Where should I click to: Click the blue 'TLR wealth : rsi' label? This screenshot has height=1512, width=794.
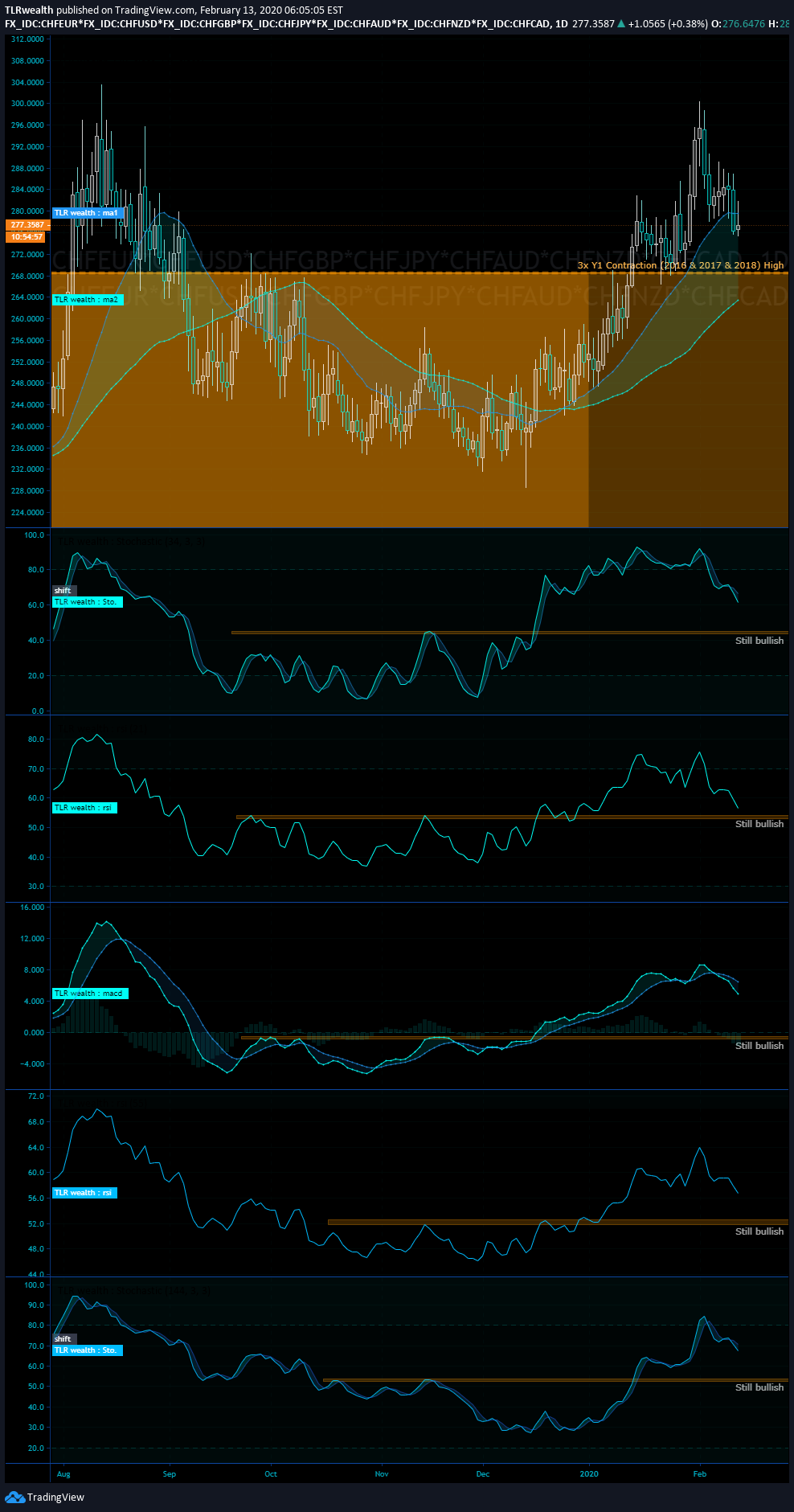pos(84,1193)
